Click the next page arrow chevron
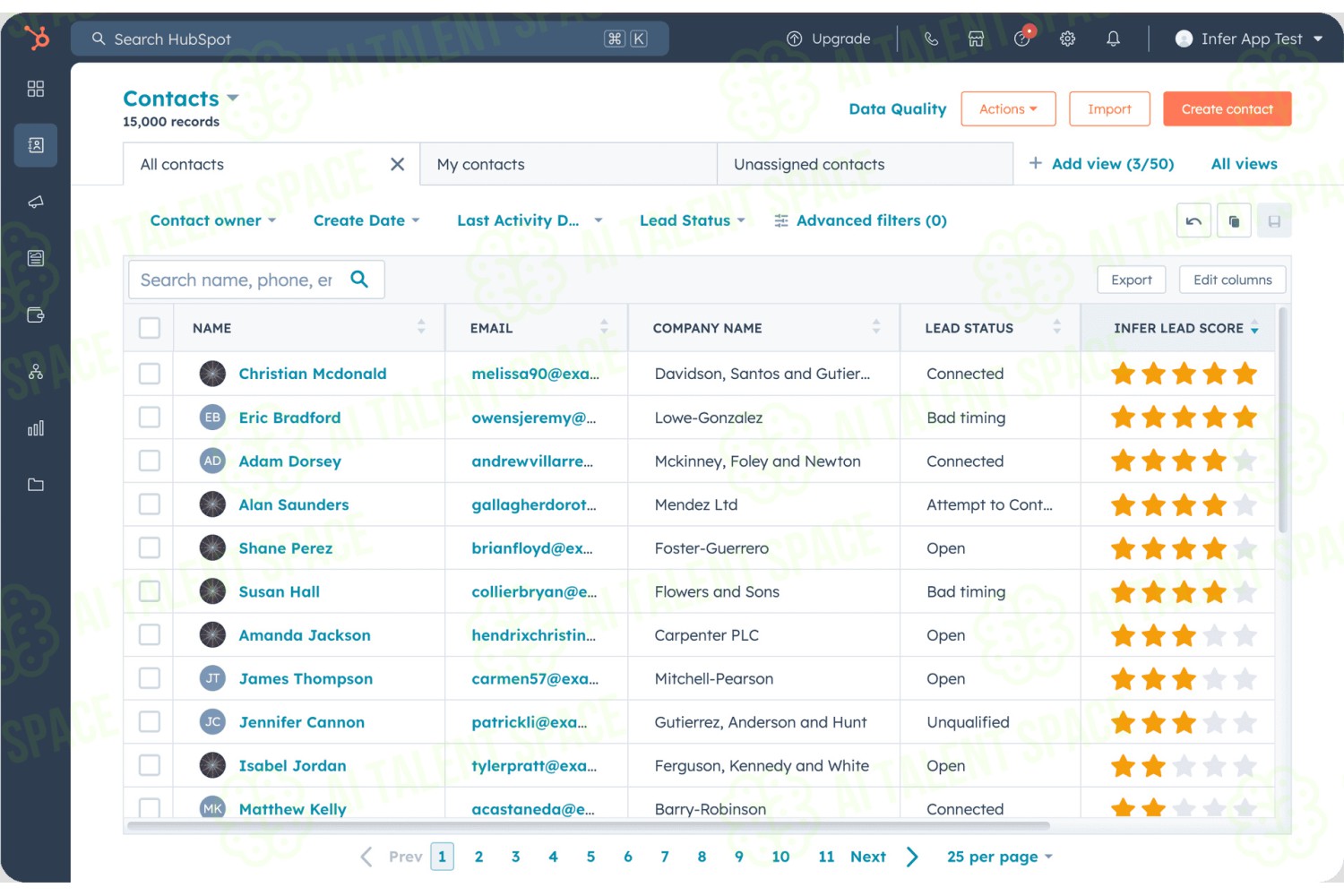The width and height of the screenshot is (1344, 896). [x=911, y=857]
